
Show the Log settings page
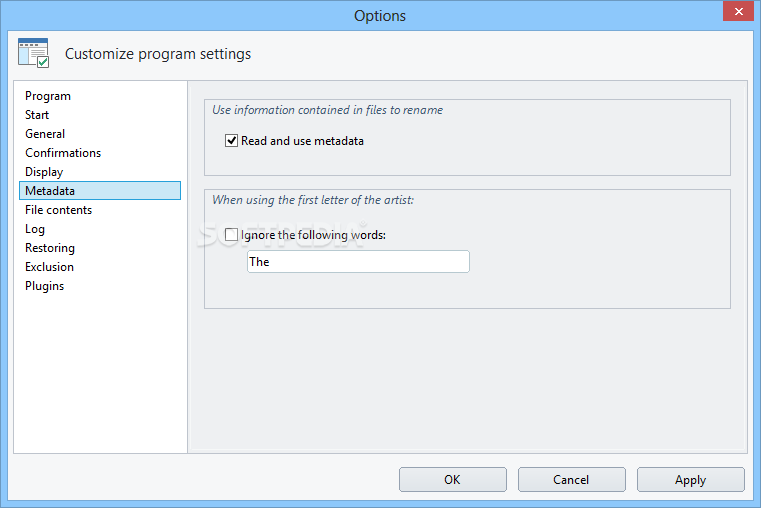click(34, 229)
